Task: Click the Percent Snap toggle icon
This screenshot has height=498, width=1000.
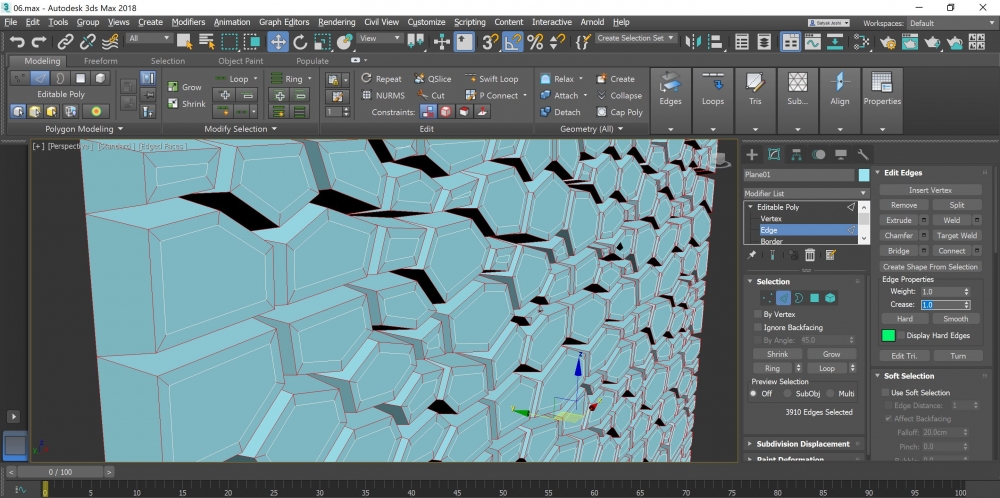Action: pyautogui.click(x=535, y=41)
